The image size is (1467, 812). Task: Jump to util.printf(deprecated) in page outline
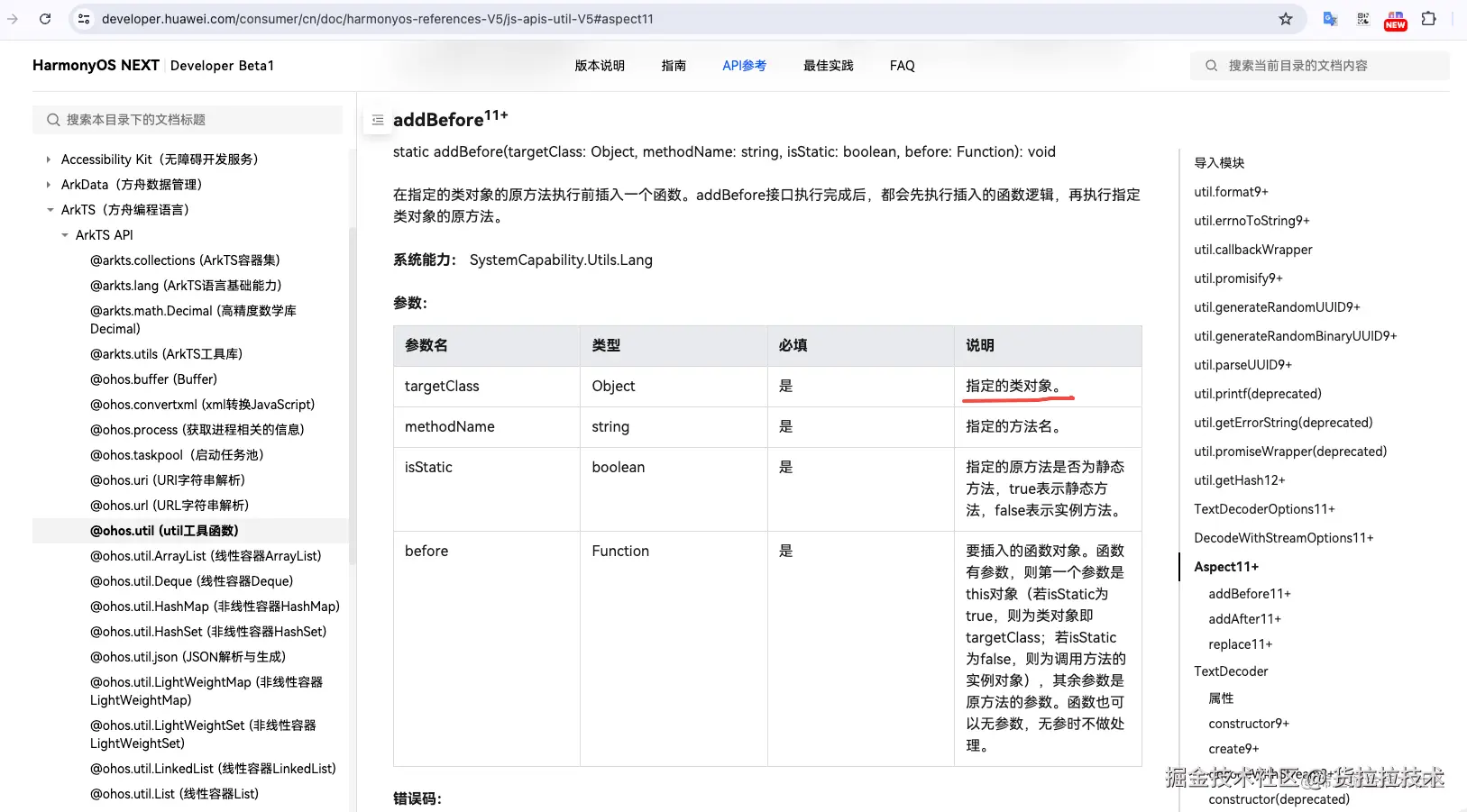[x=1258, y=394]
